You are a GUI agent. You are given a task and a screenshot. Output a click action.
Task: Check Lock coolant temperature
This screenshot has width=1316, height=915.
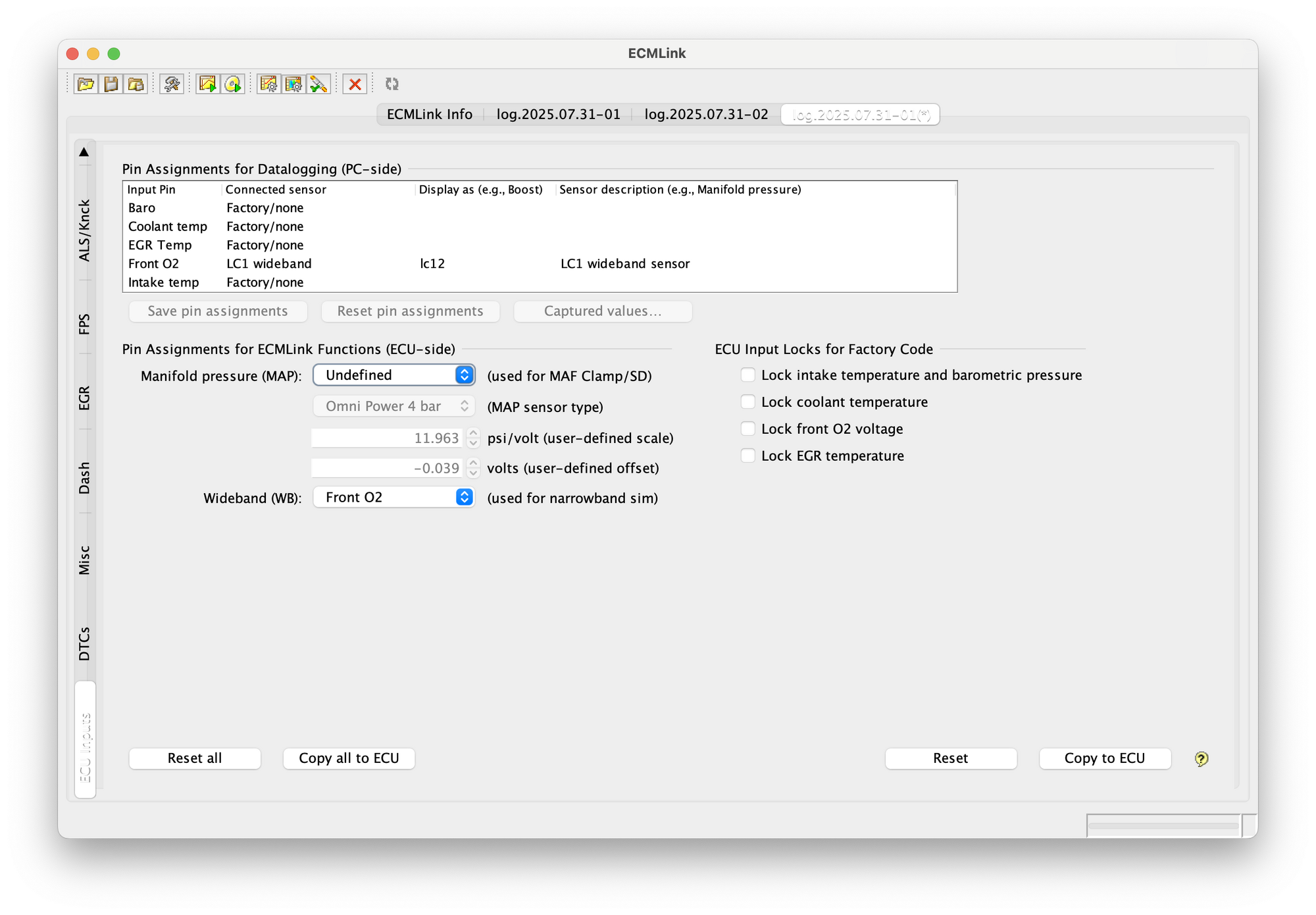pos(747,402)
